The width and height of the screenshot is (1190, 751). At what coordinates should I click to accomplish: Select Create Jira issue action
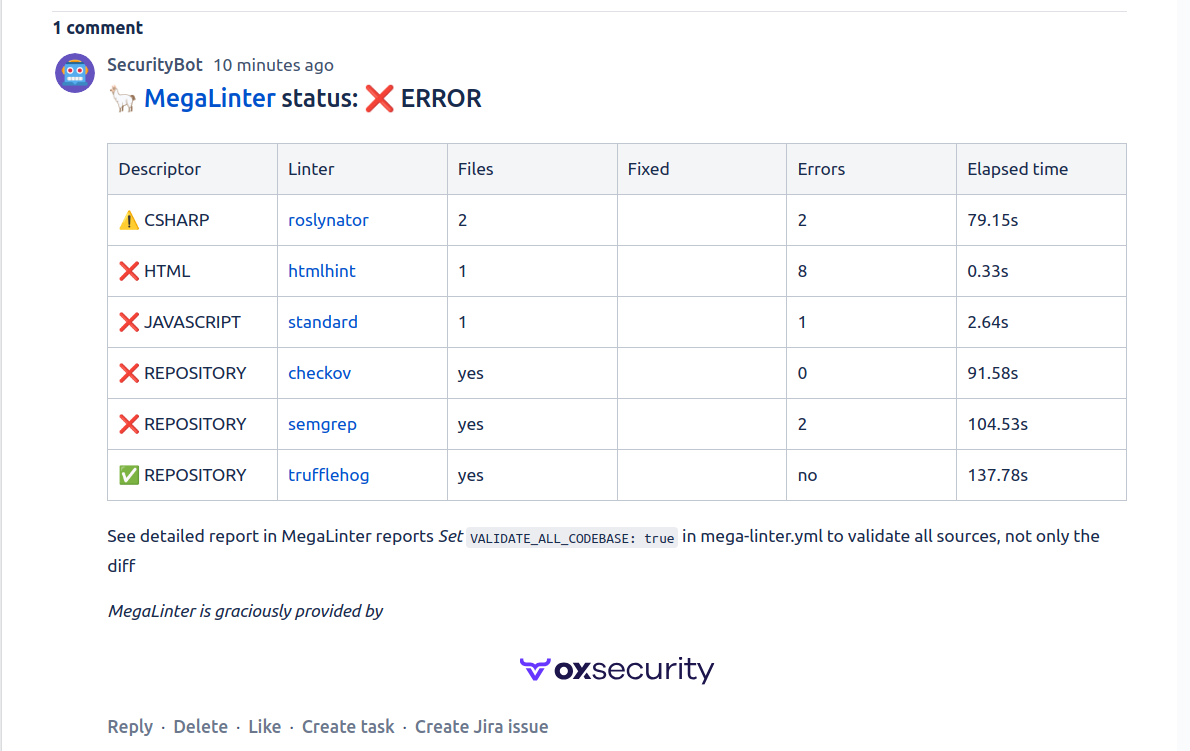click(481, 727)
